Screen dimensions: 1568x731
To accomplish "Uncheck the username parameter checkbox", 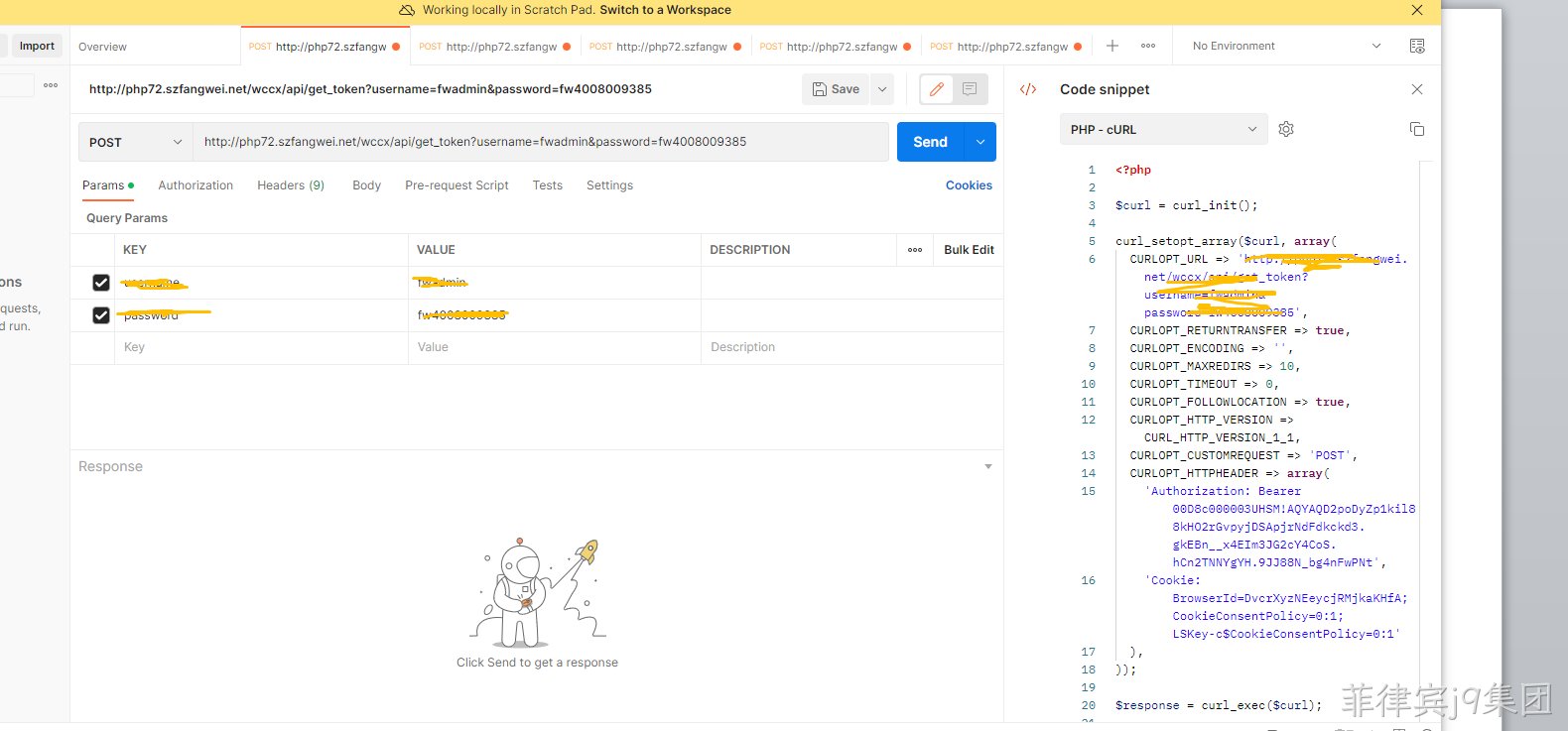I will pyautogui.click(x=101, y=283).
